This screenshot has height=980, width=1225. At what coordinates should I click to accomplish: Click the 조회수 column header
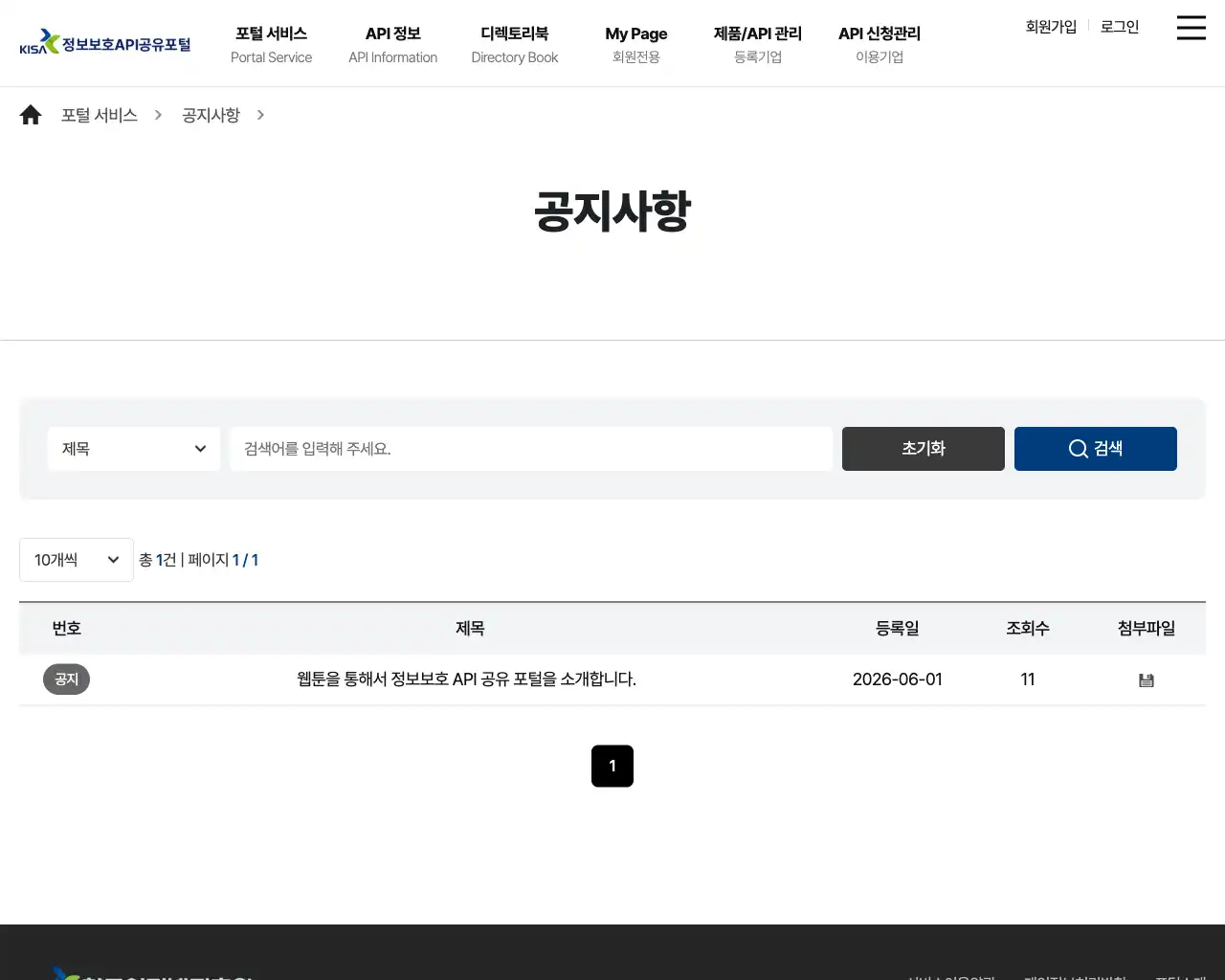pos(1028,629)
